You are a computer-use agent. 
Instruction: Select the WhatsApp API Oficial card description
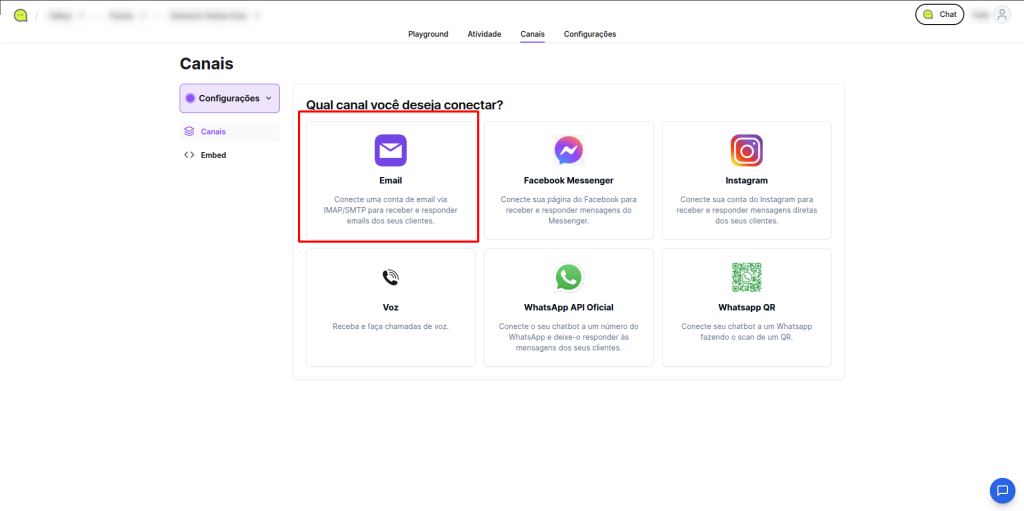coord(569,337)
